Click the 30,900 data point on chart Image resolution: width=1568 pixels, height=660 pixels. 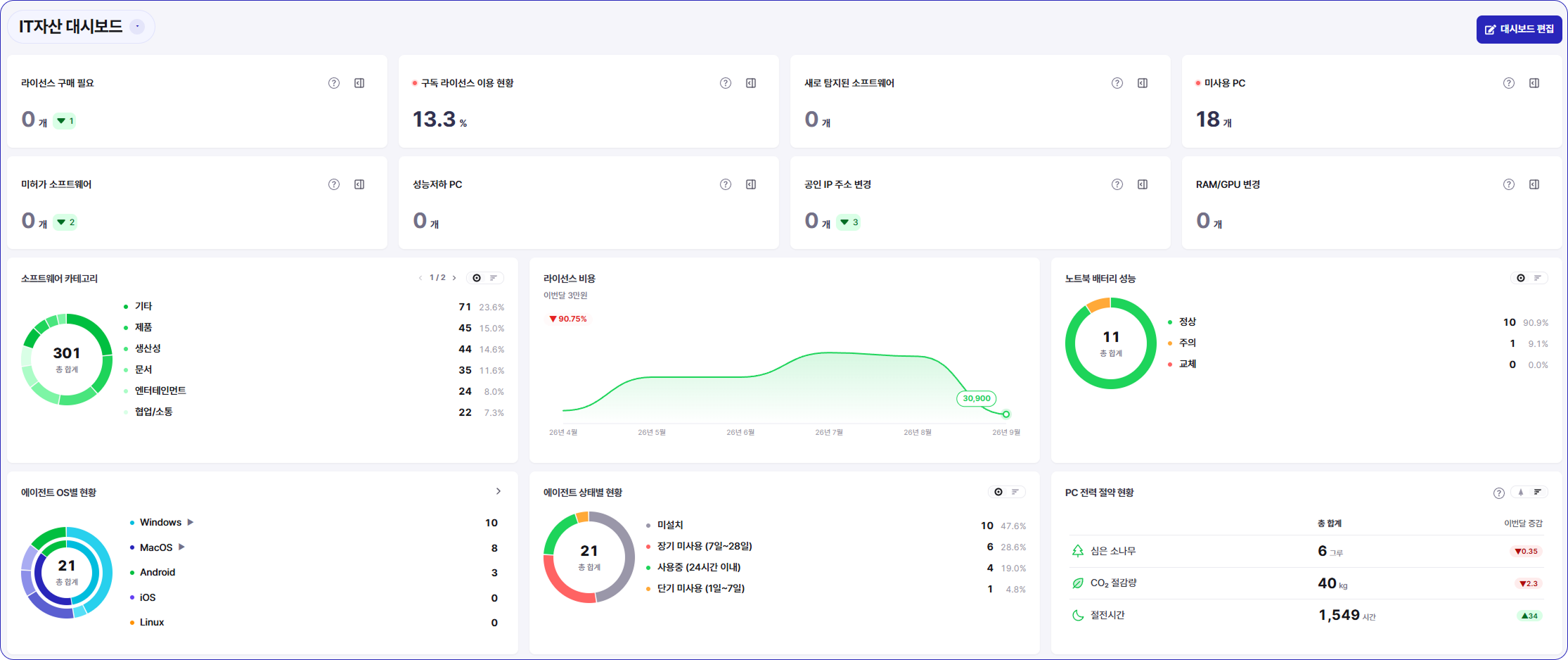(x=1006, y=414)
